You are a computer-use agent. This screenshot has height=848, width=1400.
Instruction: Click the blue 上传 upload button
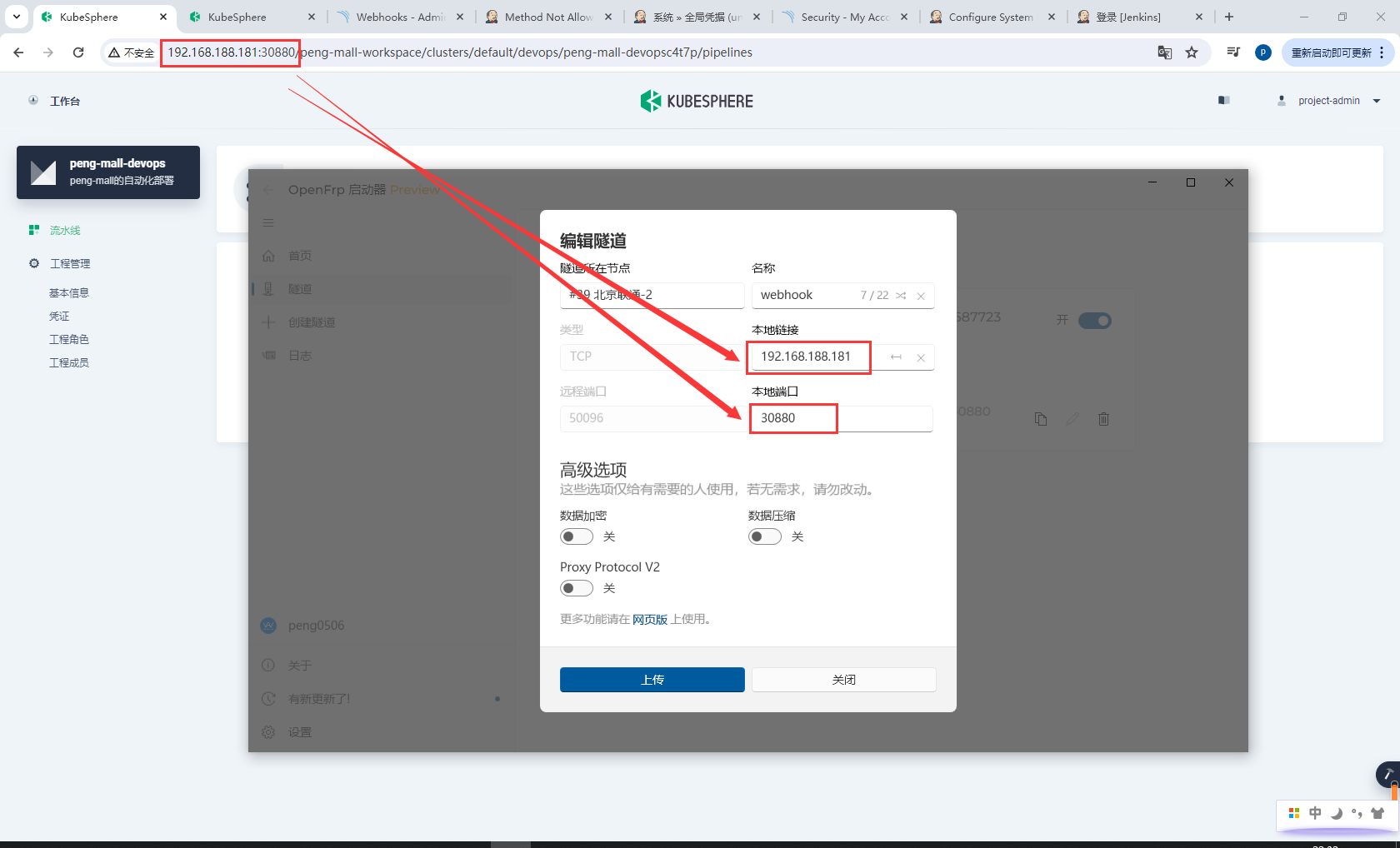click(652, 680)
